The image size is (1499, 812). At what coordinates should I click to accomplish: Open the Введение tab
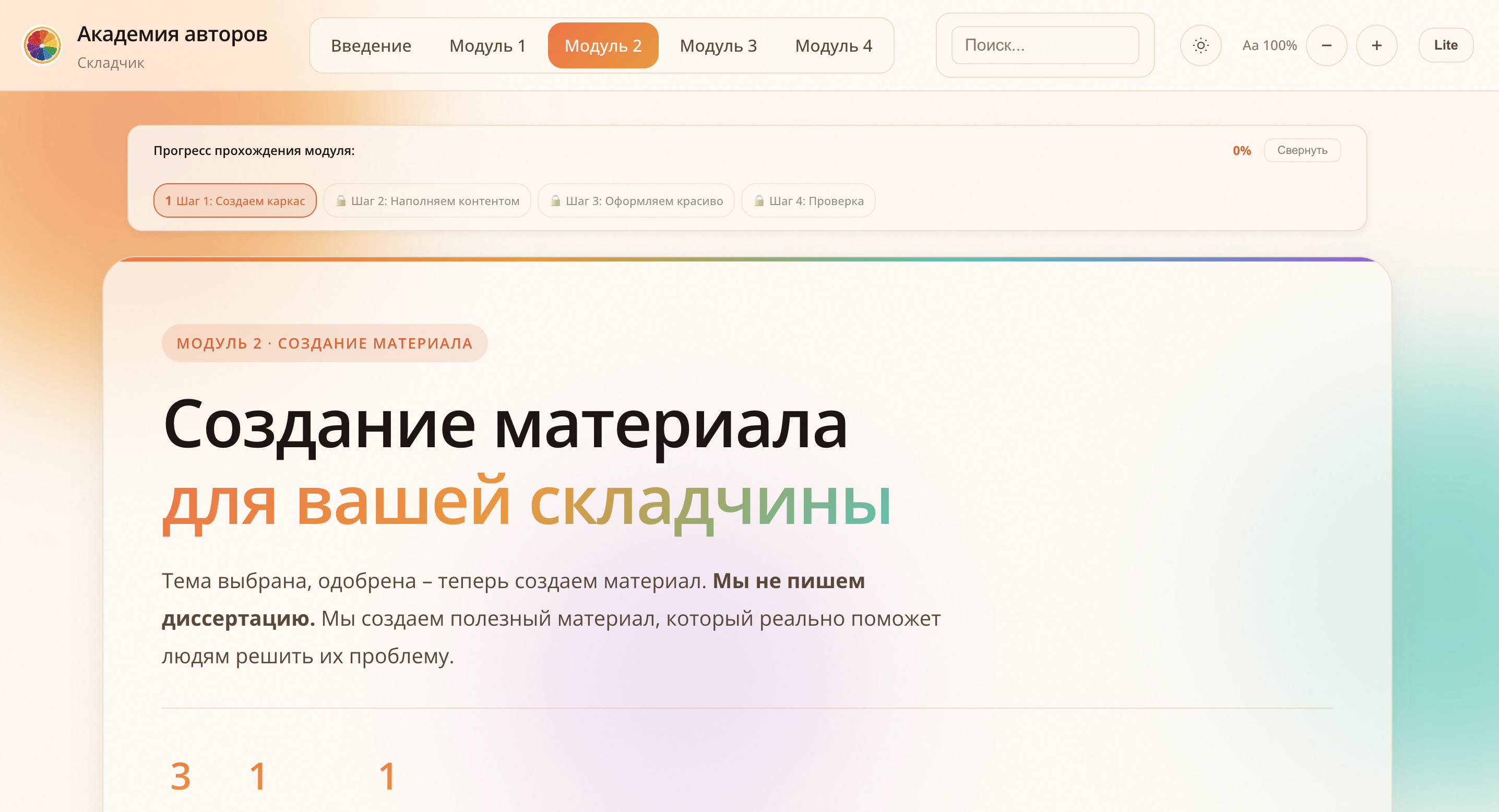[x=371, y=45]
